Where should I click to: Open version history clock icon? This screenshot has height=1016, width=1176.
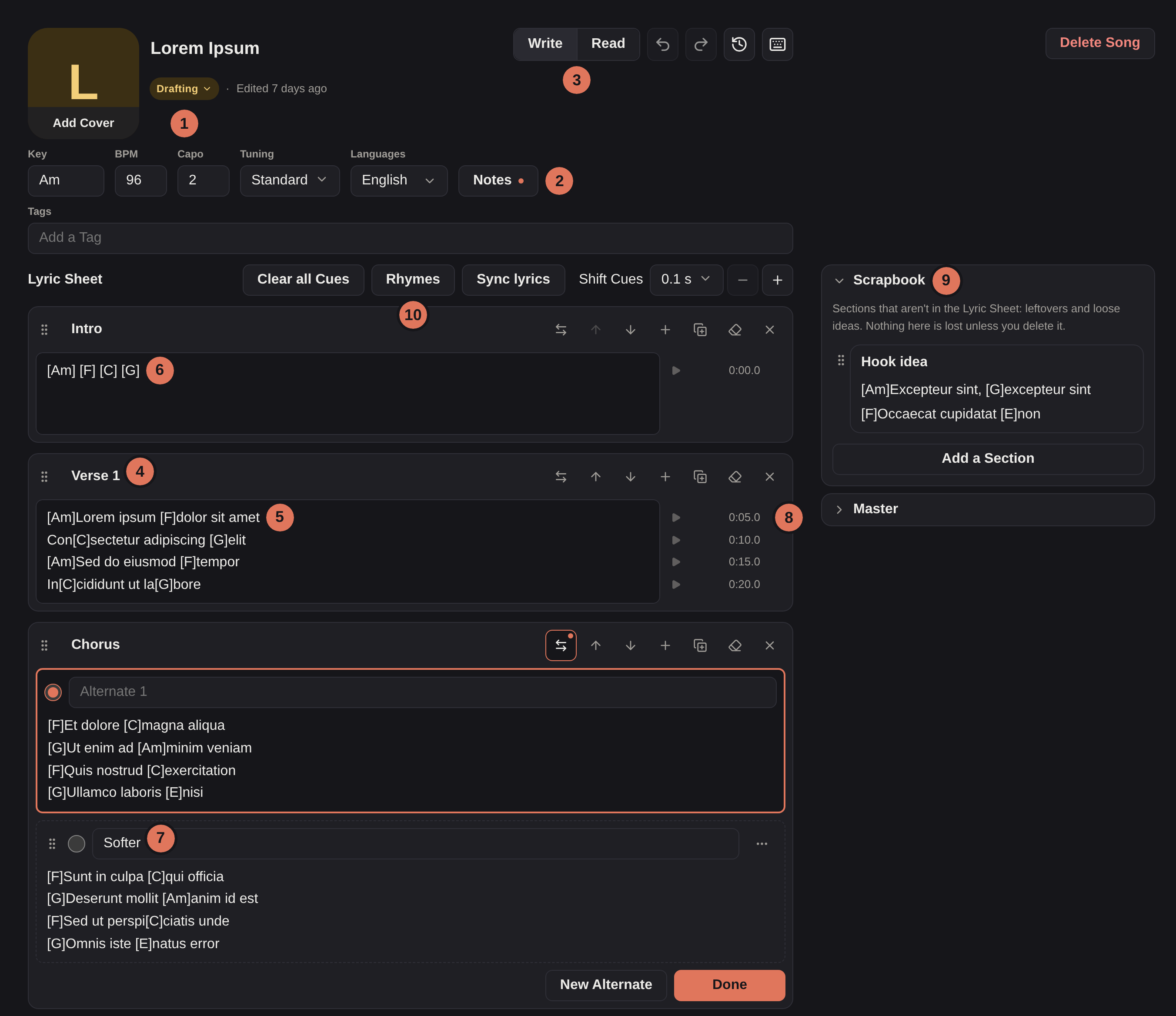(739, 44)
